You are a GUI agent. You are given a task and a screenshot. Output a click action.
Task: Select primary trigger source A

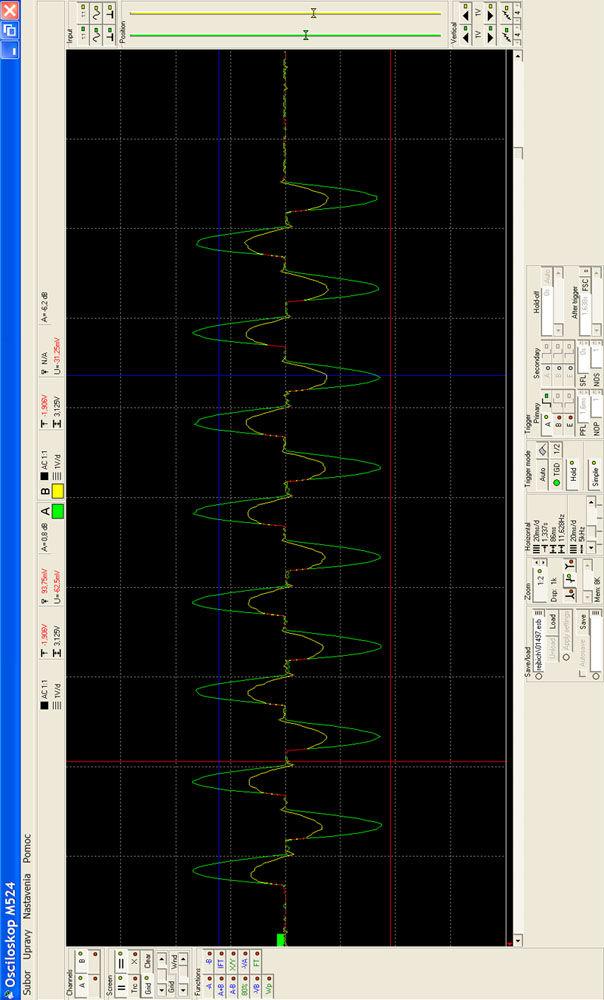click(547, 424)
